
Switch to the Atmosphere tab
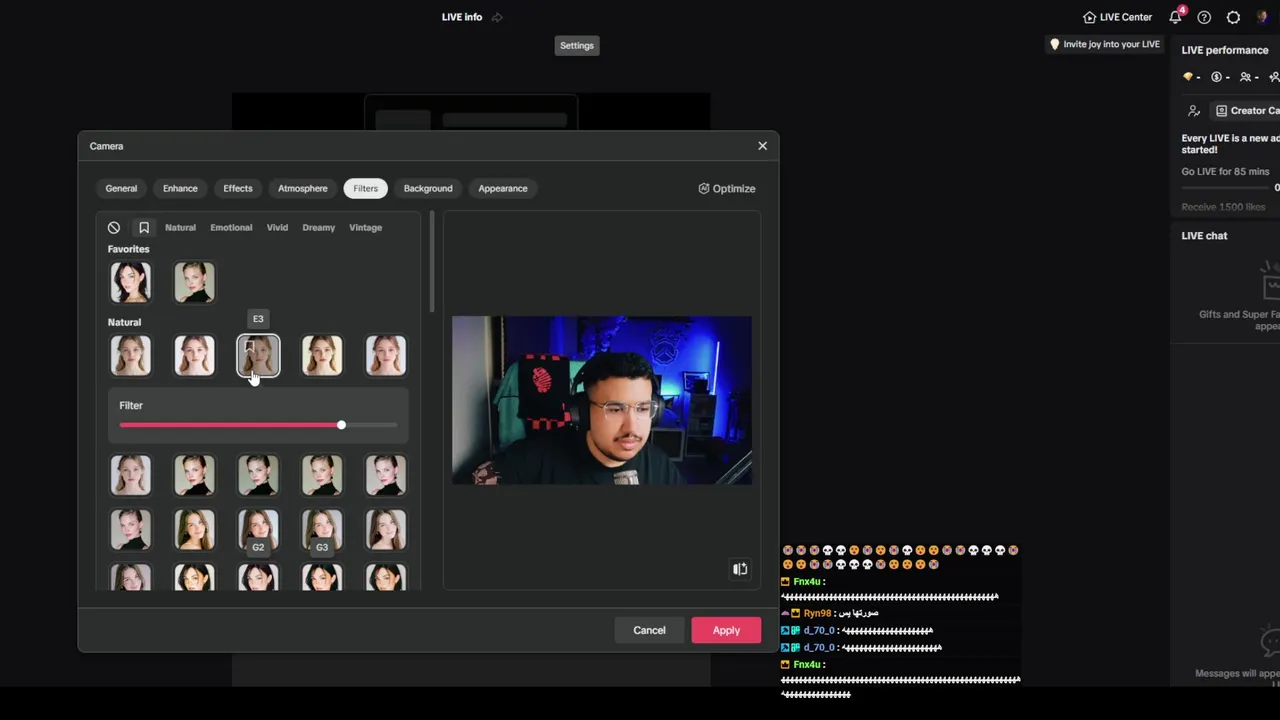303,188
